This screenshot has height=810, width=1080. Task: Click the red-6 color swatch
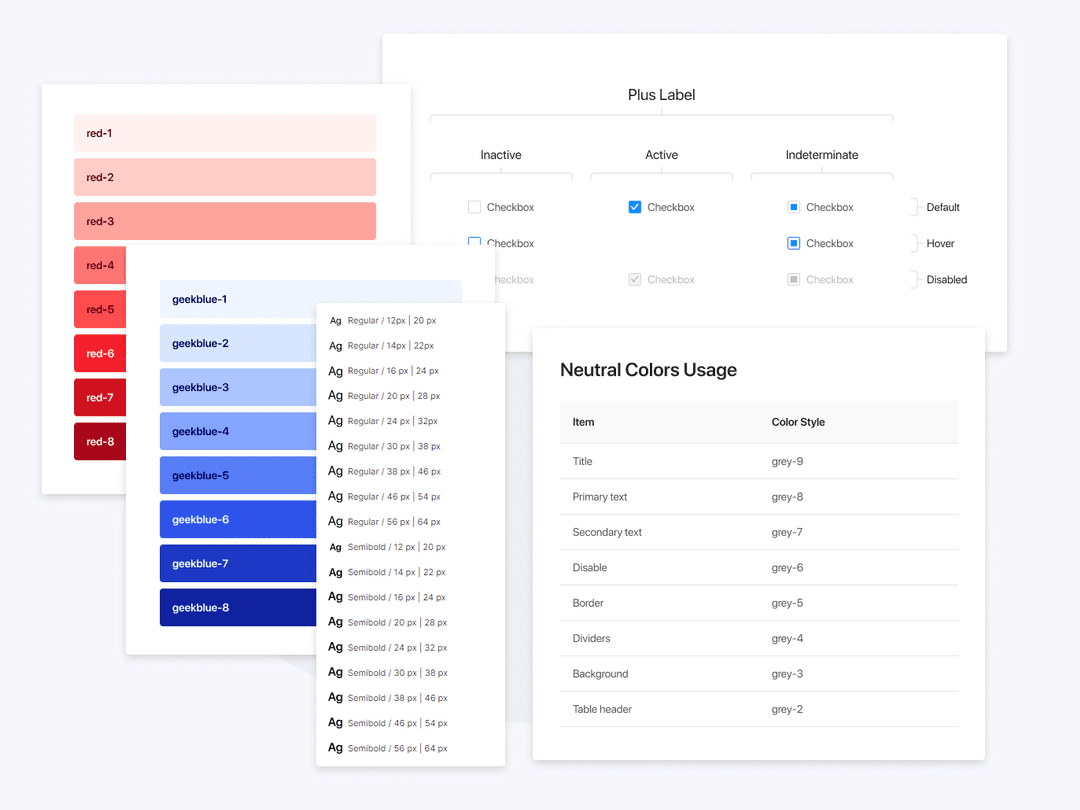(99, 353)
